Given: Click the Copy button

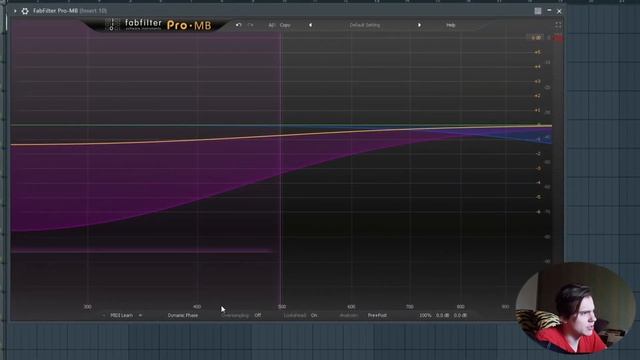Looking at the screenshot, I should point(285,25).
